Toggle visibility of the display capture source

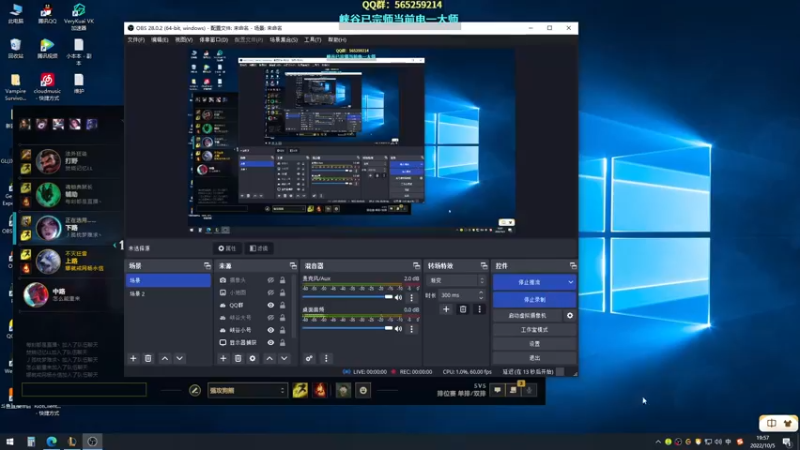(x=271, y=342)
